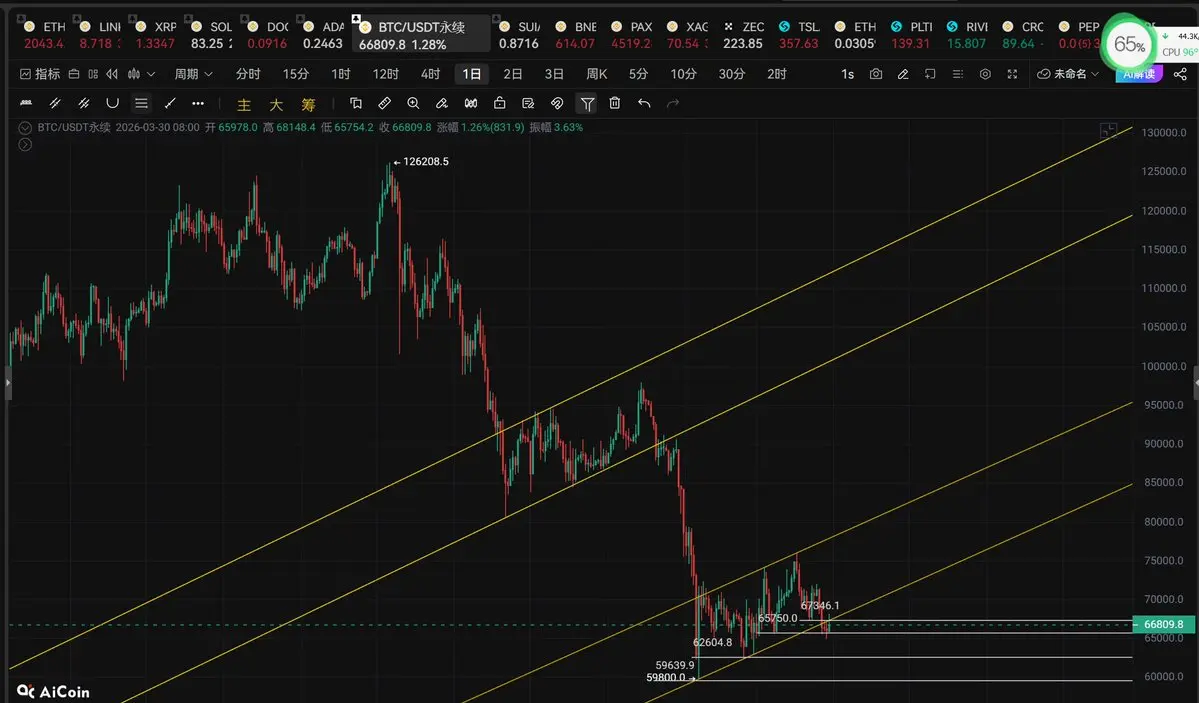
Task: Switch to the 分时 timeframe
Action: point(248,74)
